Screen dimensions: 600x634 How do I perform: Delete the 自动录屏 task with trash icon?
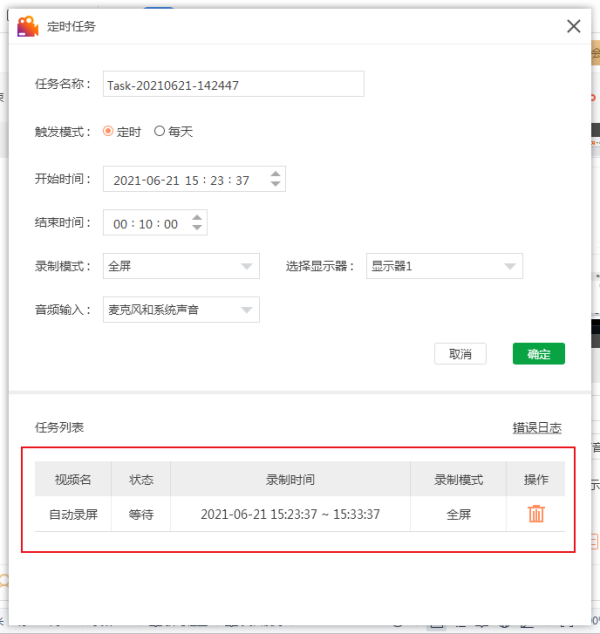tap(536, 514)
